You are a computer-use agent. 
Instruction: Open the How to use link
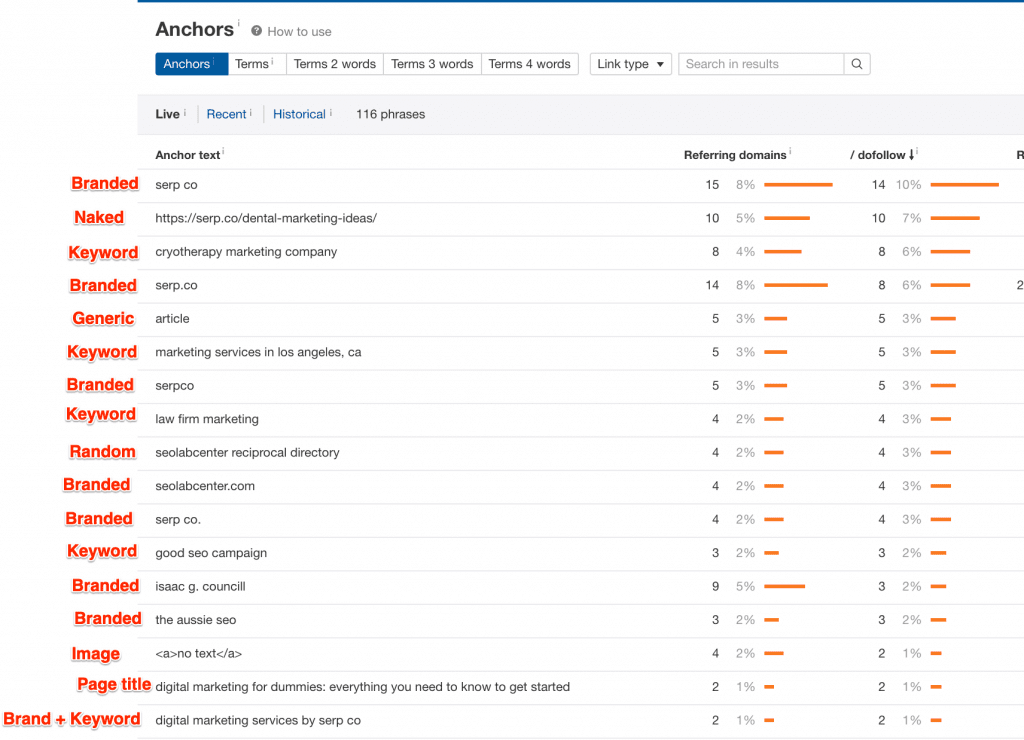(x=299, y=31)
